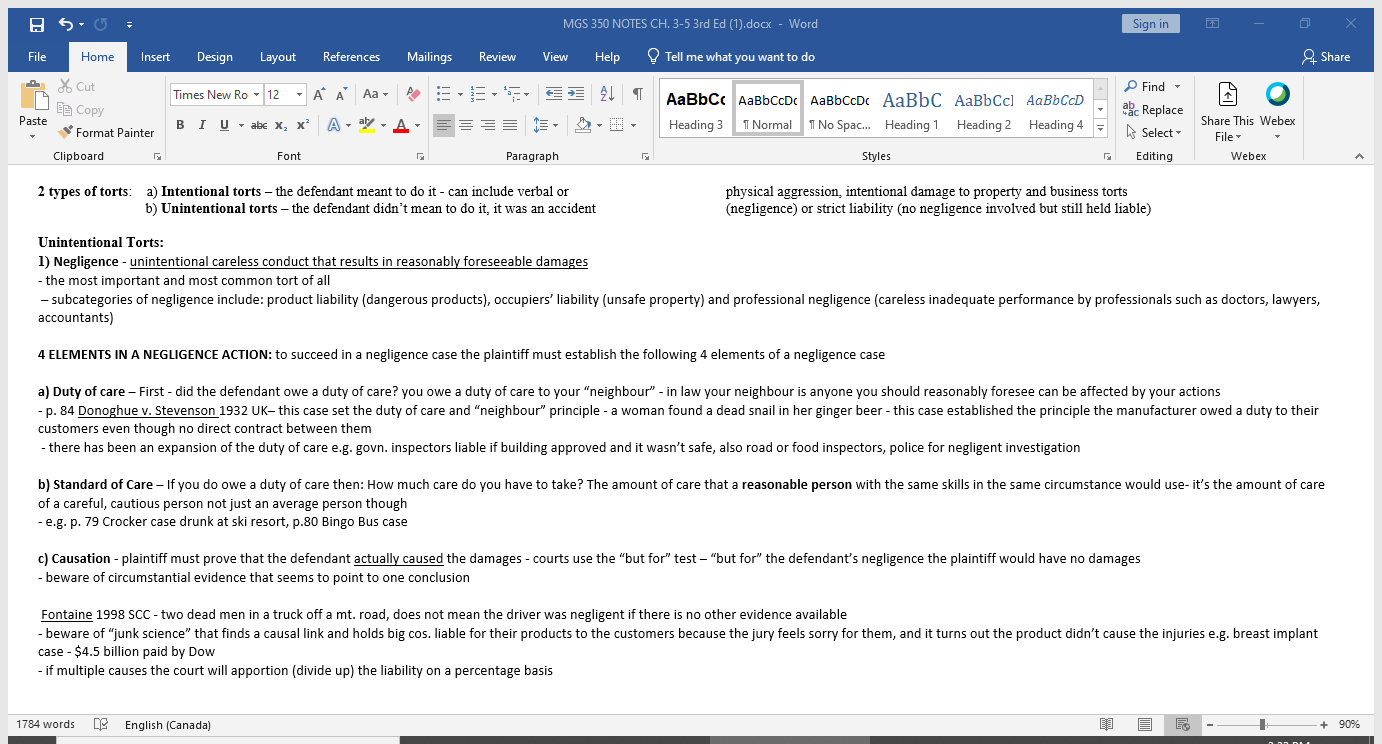Toggle superscript formatting
Screen dimensions: 1382x744
coord(300,125)
